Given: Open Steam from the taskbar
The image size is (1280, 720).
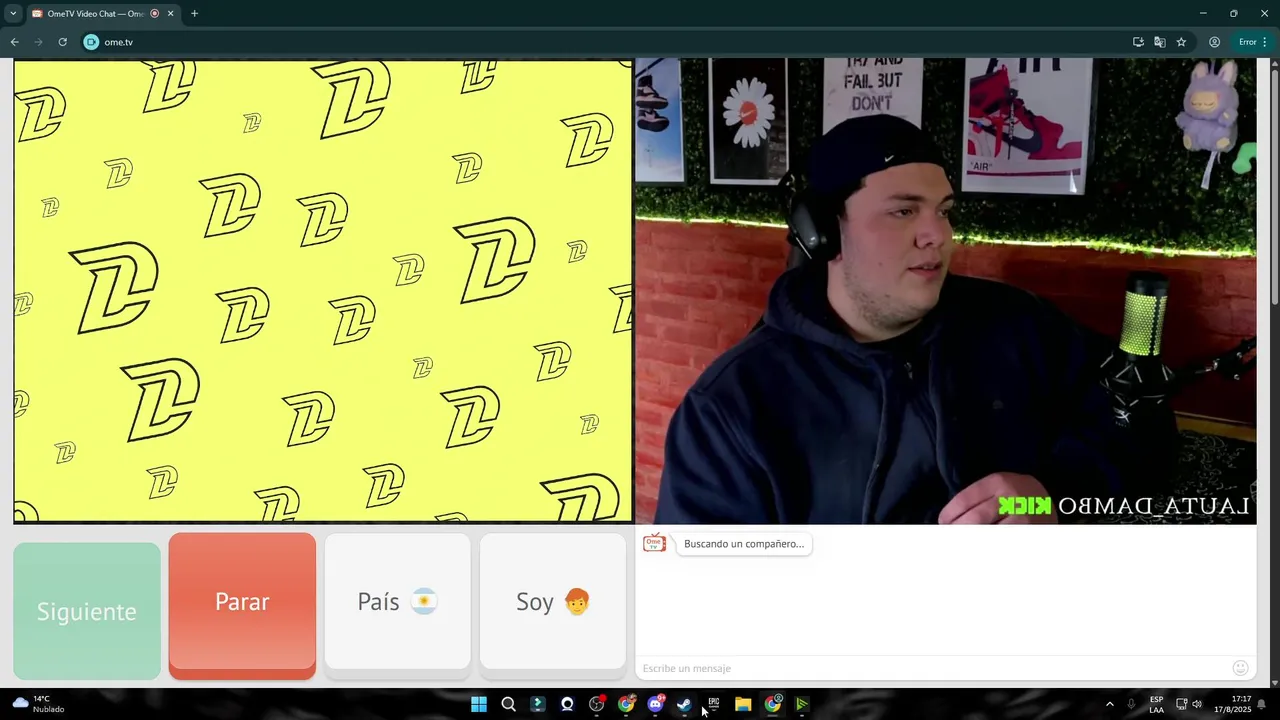Looking at the screenshot, I should (684, 704).
